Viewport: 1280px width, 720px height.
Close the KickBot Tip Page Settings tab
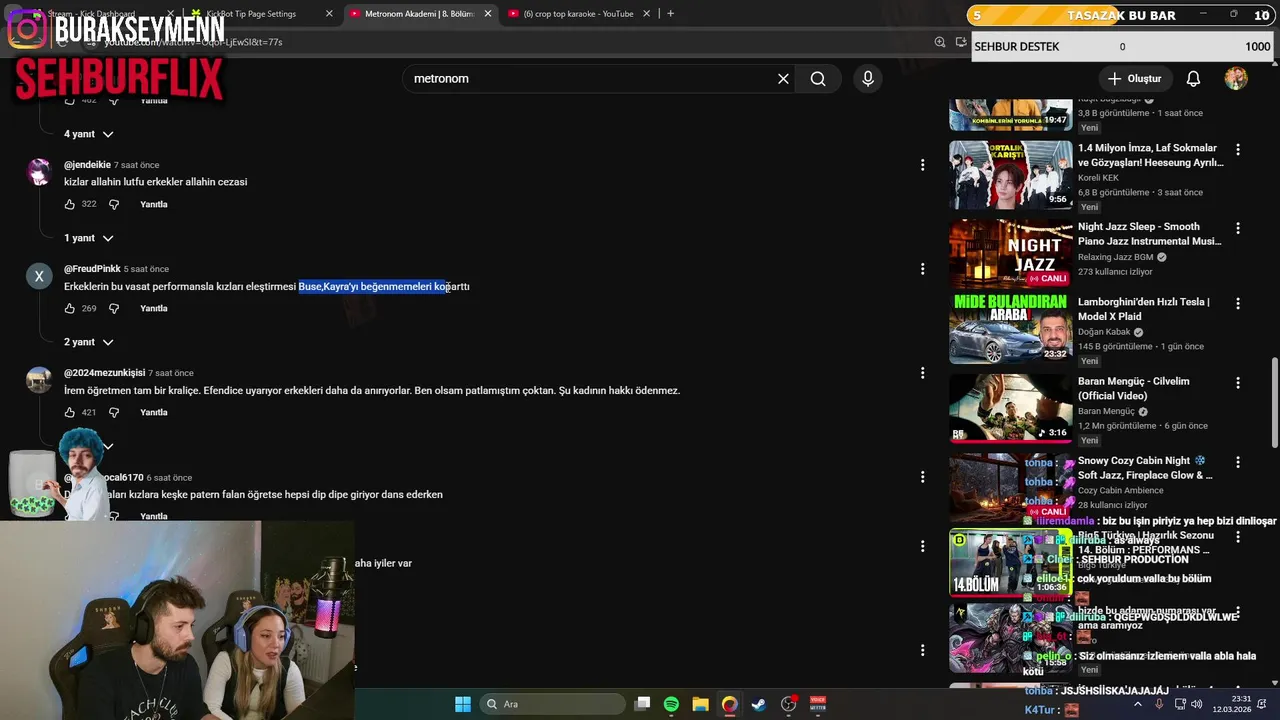point(329,14)
